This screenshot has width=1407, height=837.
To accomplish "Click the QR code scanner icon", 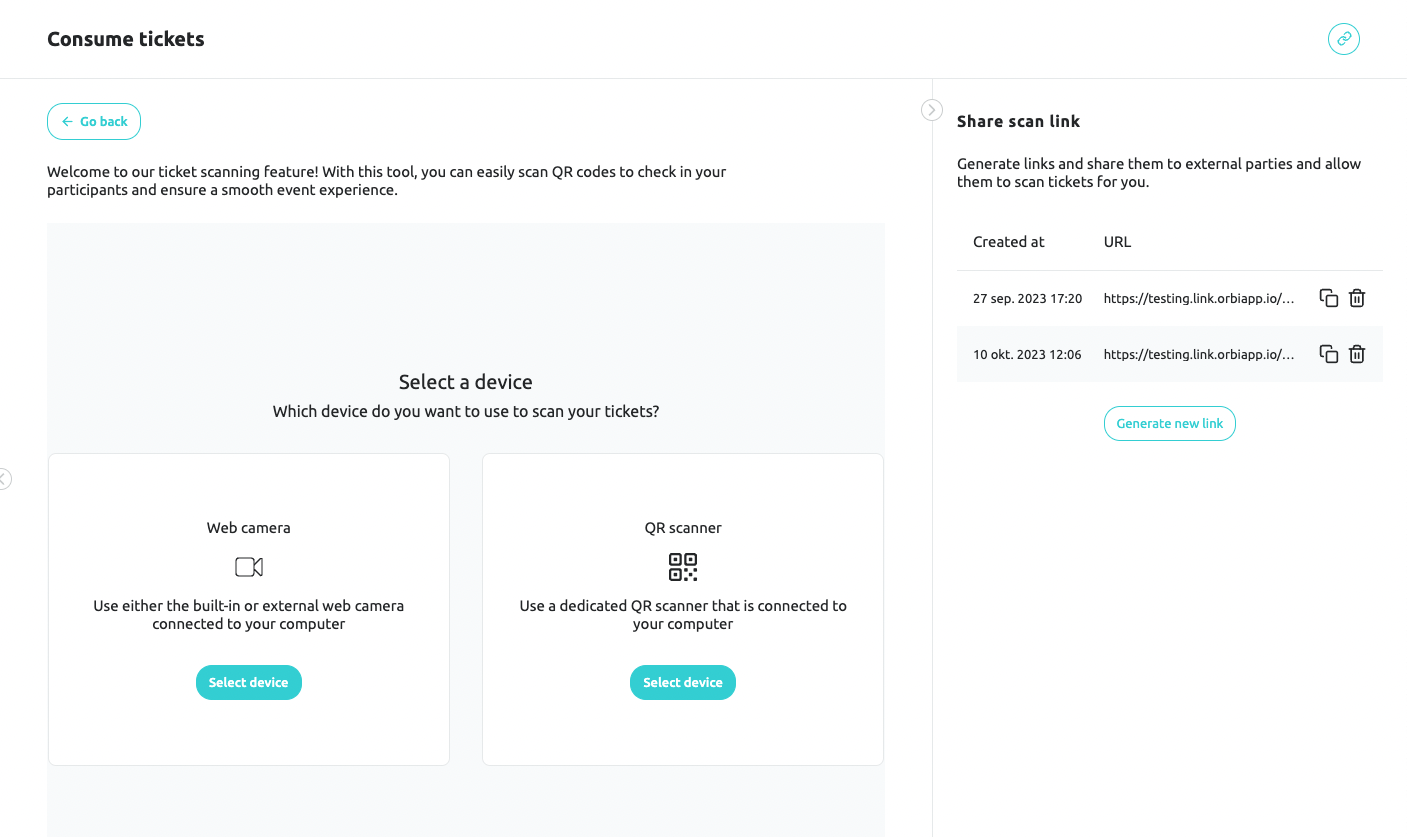I will pos(683,567).
